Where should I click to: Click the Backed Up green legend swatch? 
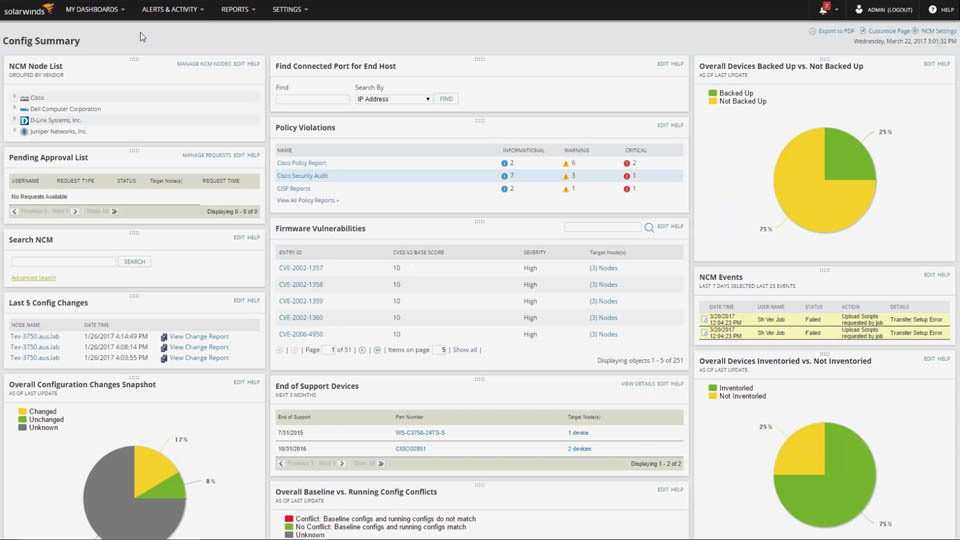pos(713,93)
